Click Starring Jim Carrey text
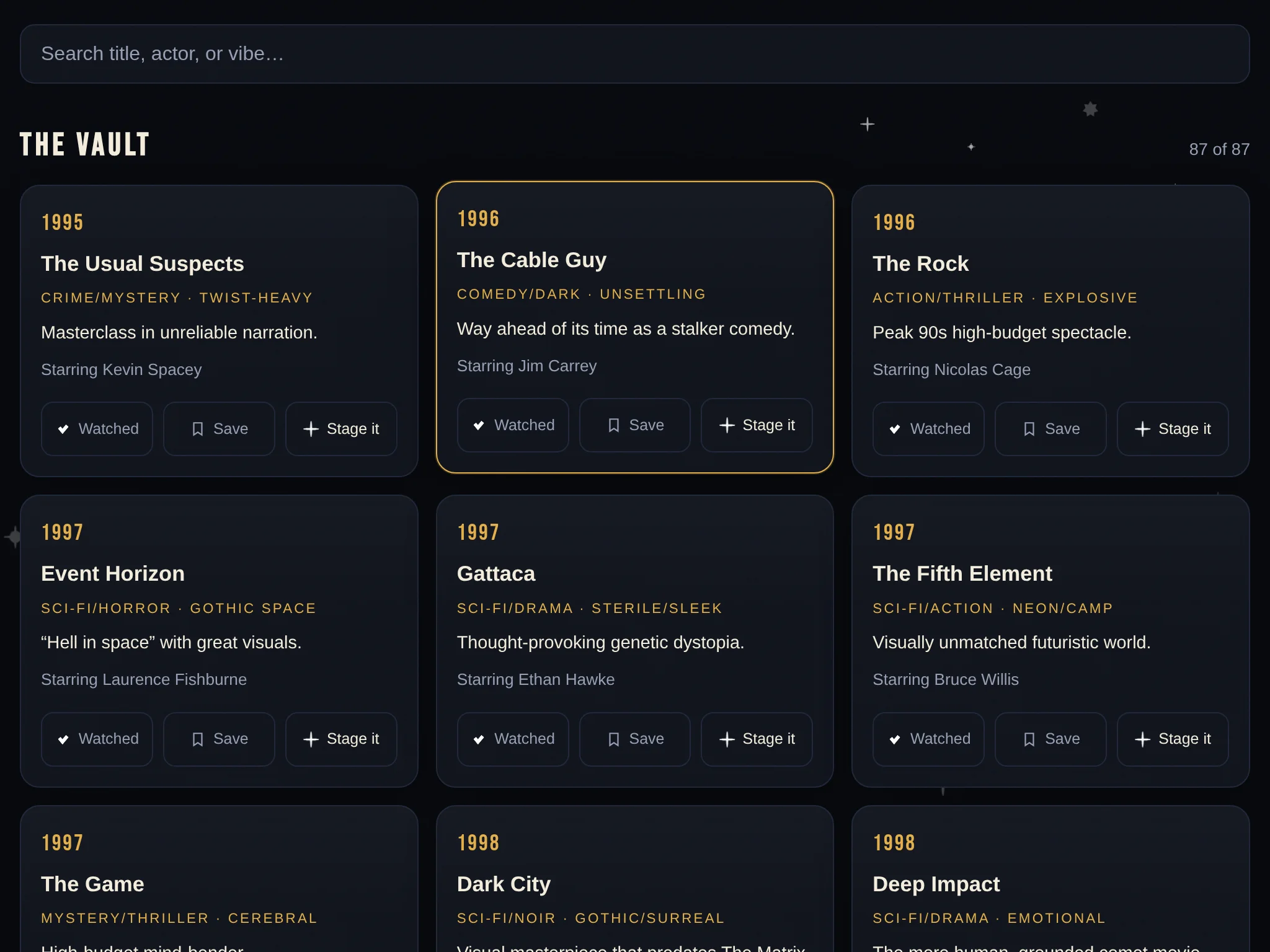Screen dimensions: 1270x952 coord(526,366)
